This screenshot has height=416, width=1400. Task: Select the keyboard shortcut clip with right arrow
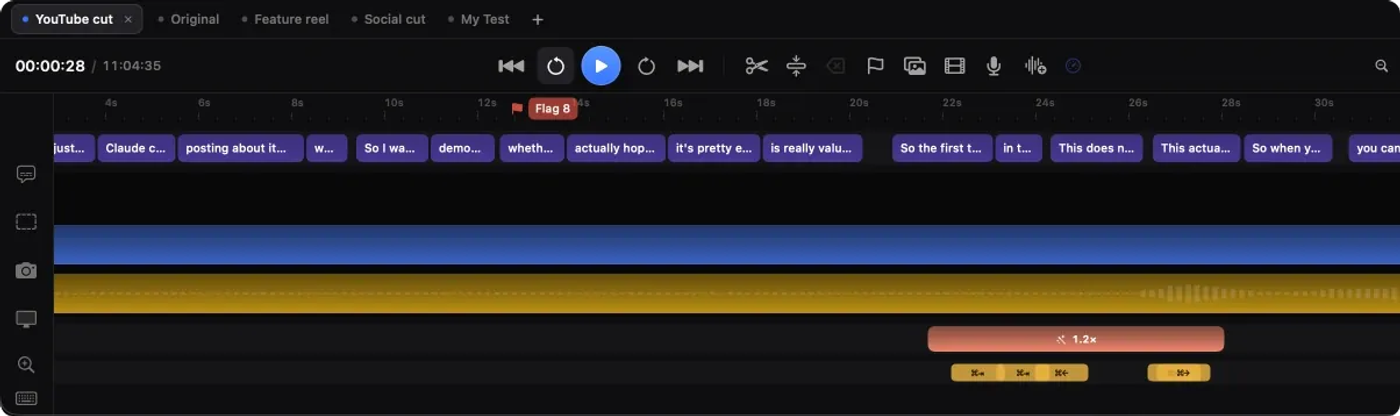(x=1179, y=373)
